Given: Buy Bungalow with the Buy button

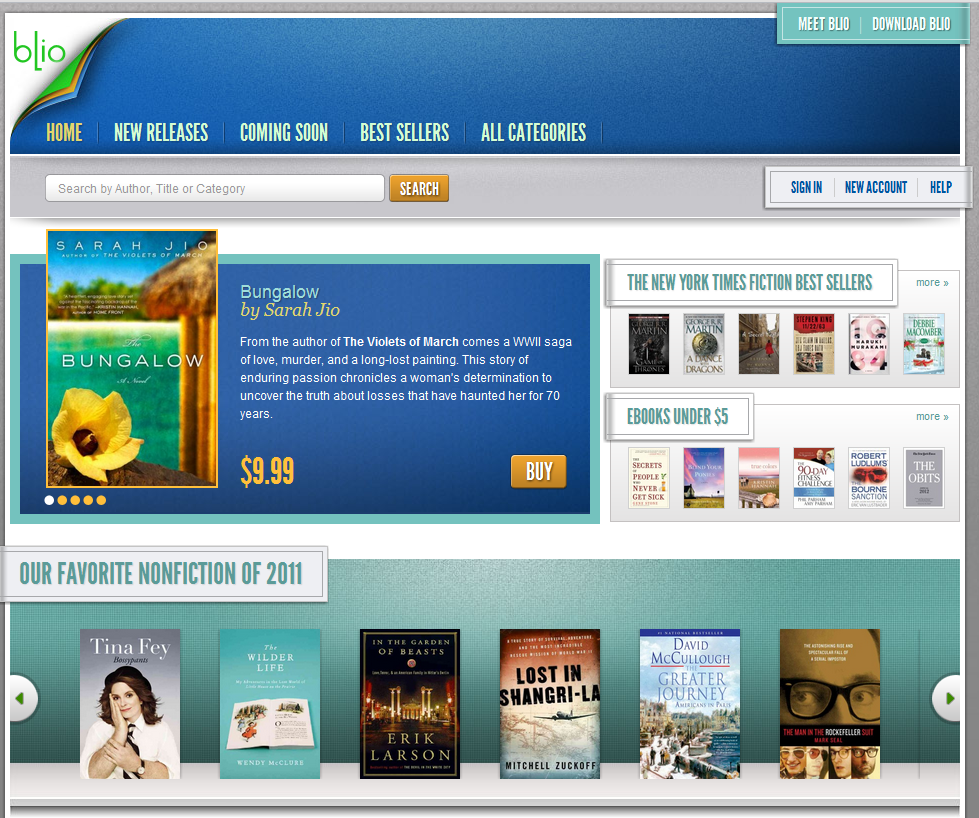Looking at the screenshot, I should (x=539, y=471).
